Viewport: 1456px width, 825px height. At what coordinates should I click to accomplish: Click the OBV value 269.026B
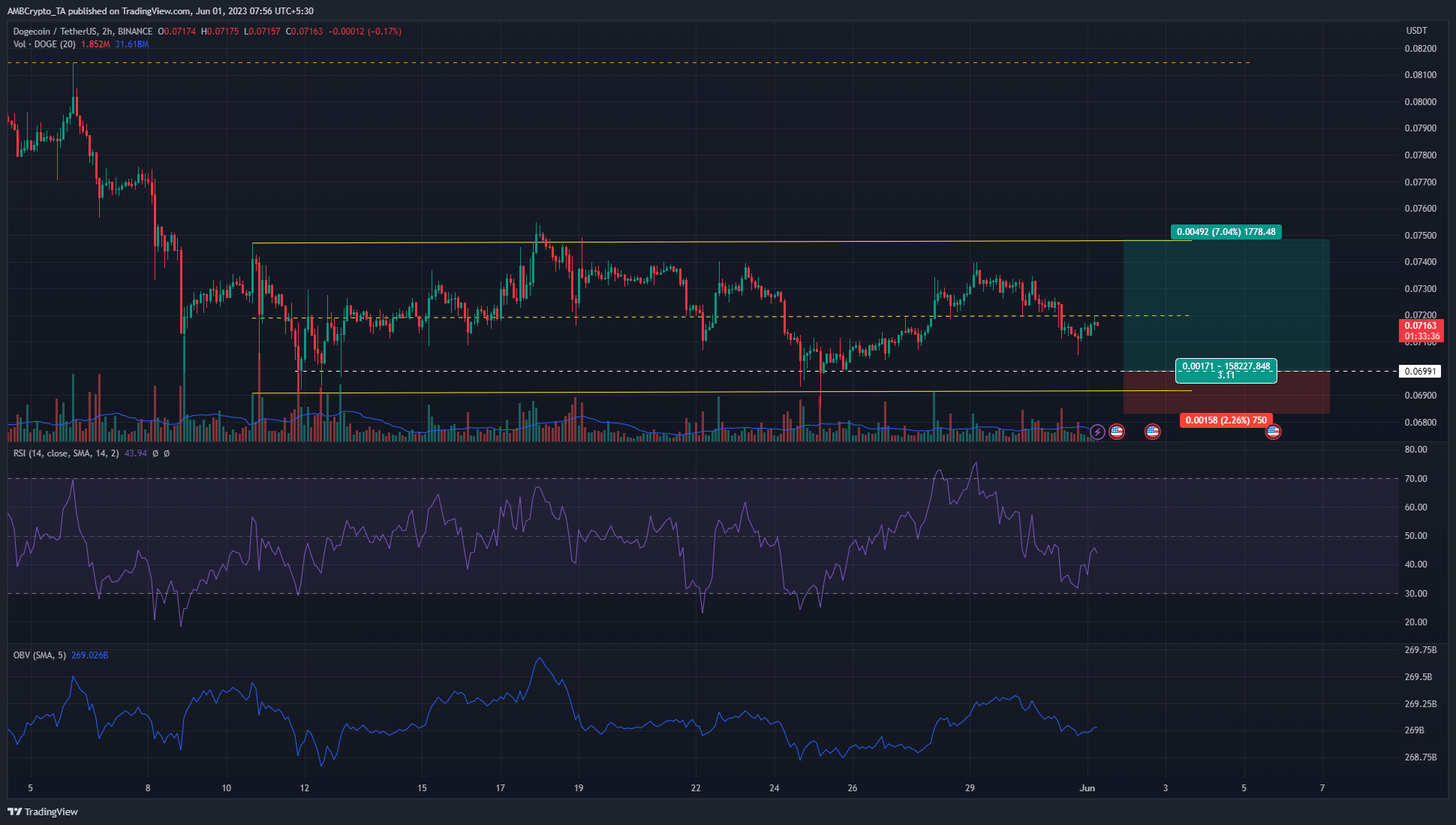point(89,655)
